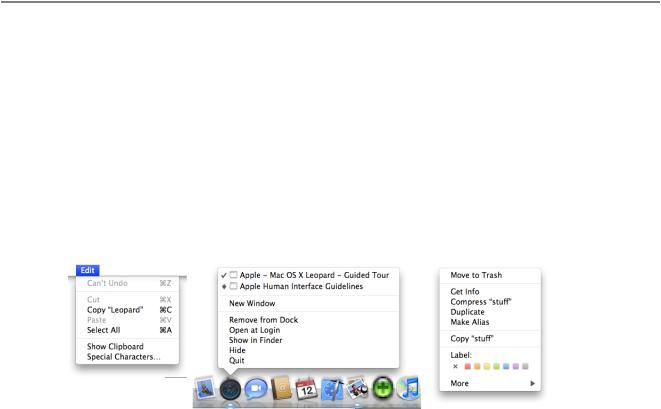Open the brown Address Book Dock icon
Image resolution: width=661 pixels, height=409 pixels.
pyautogui.click(x=281, y=388)
